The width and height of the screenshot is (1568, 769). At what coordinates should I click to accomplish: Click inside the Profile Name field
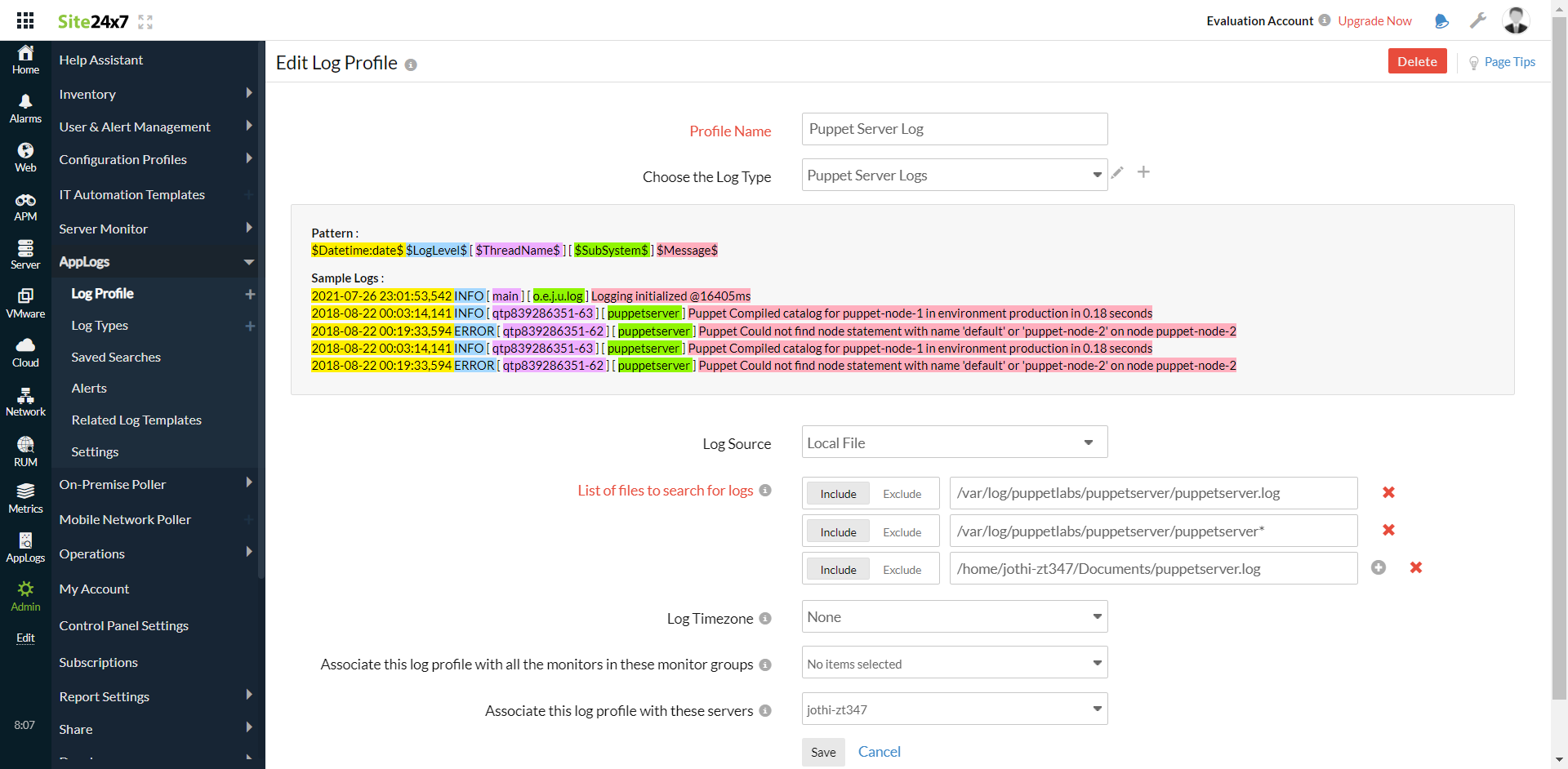(954, 128)
